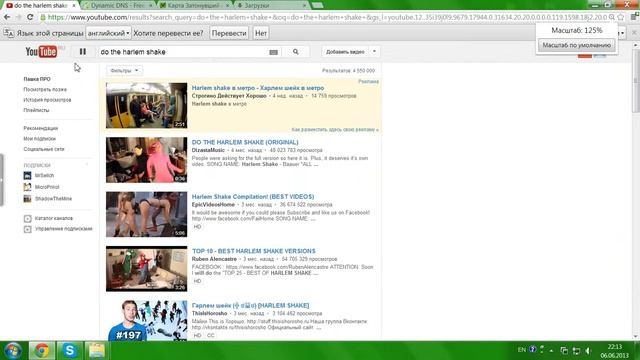Open the английский language dropdown
Screen dimensions: 640x360
click(x=108, y=33)
